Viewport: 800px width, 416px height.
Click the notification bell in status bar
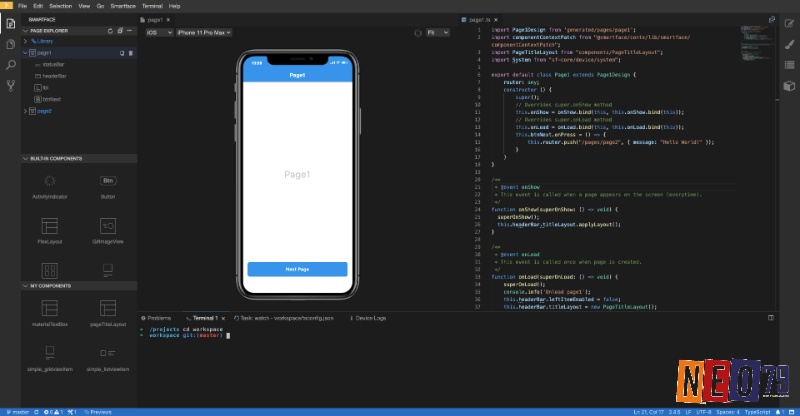[x=780, y=412]
